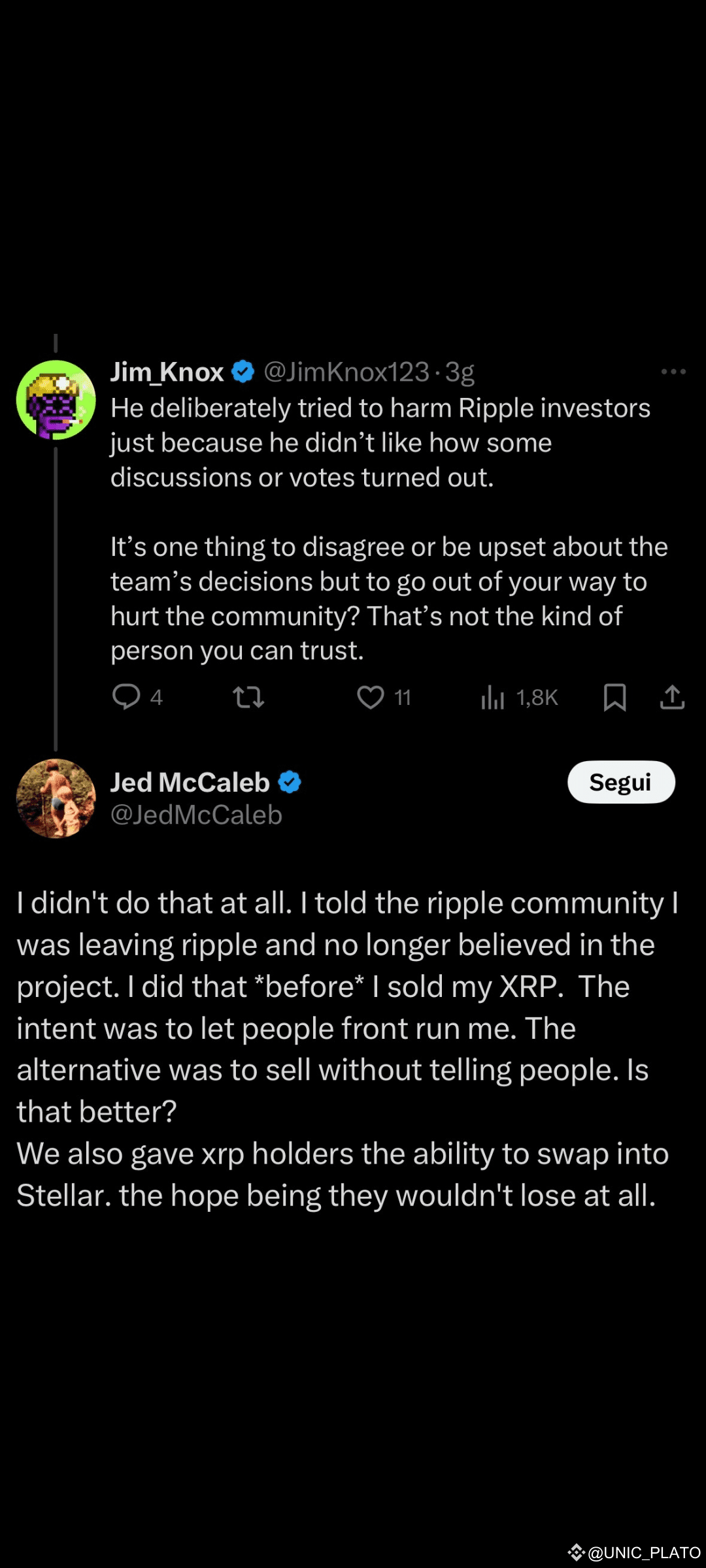Click the @JedMcCaleb handle
This screenshot has height=1568, width=706.
[x=196, y=815]
